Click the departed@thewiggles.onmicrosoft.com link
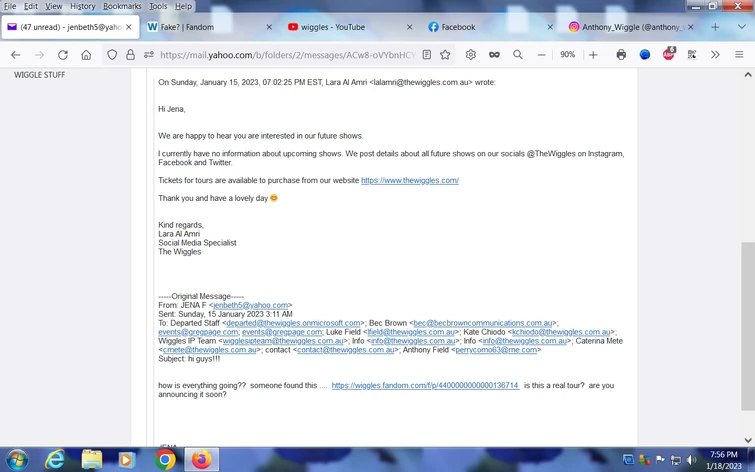Image resolution: width=755 pixels, height=472 pixels. (293, 323)
